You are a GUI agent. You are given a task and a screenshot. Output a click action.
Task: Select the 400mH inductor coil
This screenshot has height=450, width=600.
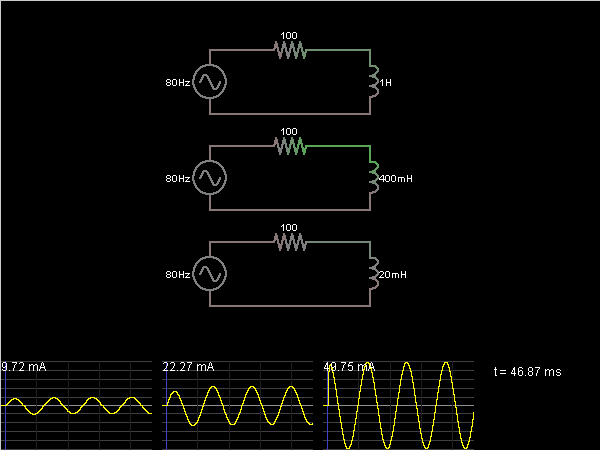tap(373, 178)
